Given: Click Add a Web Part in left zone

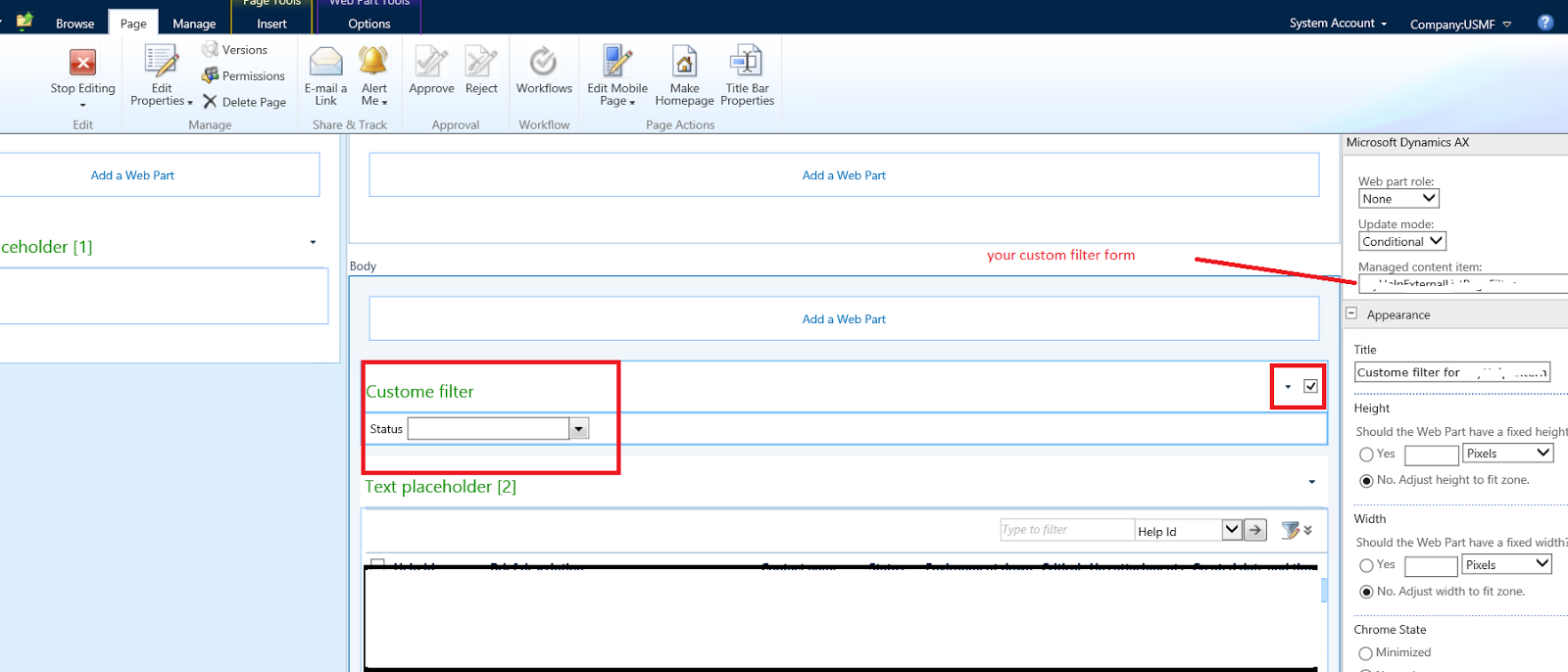Looking at the screenshot, I should point(132,175).
